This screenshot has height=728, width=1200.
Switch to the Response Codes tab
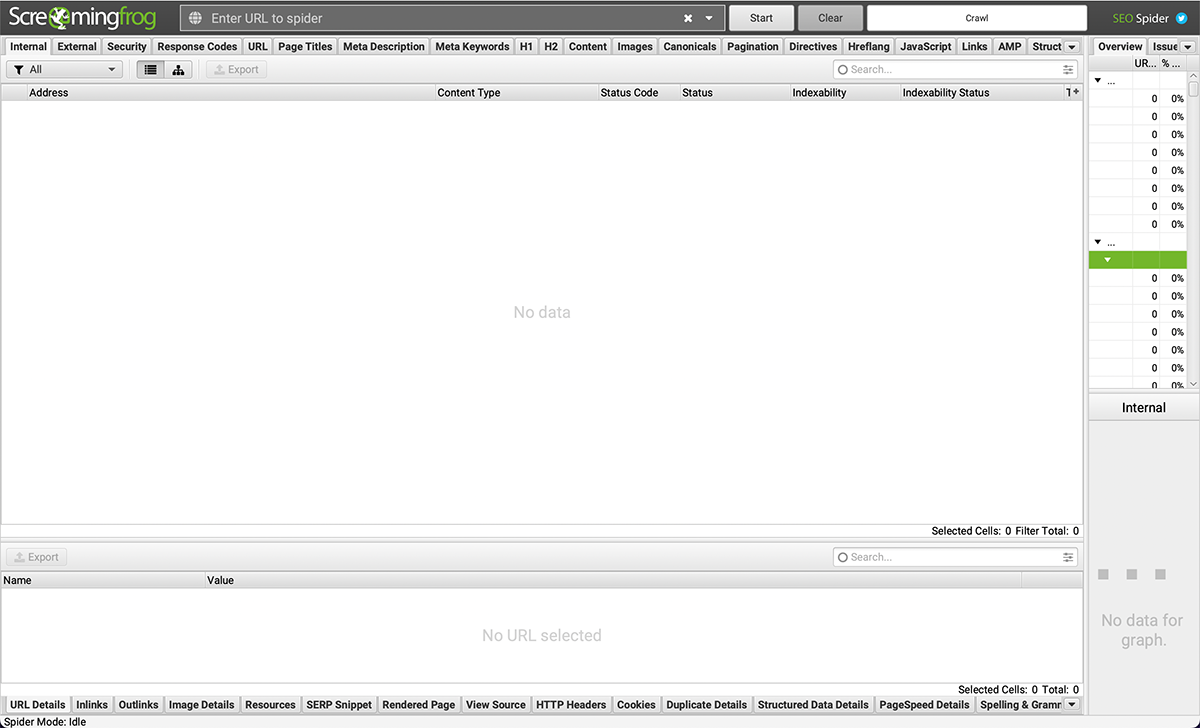click(197, 46)
